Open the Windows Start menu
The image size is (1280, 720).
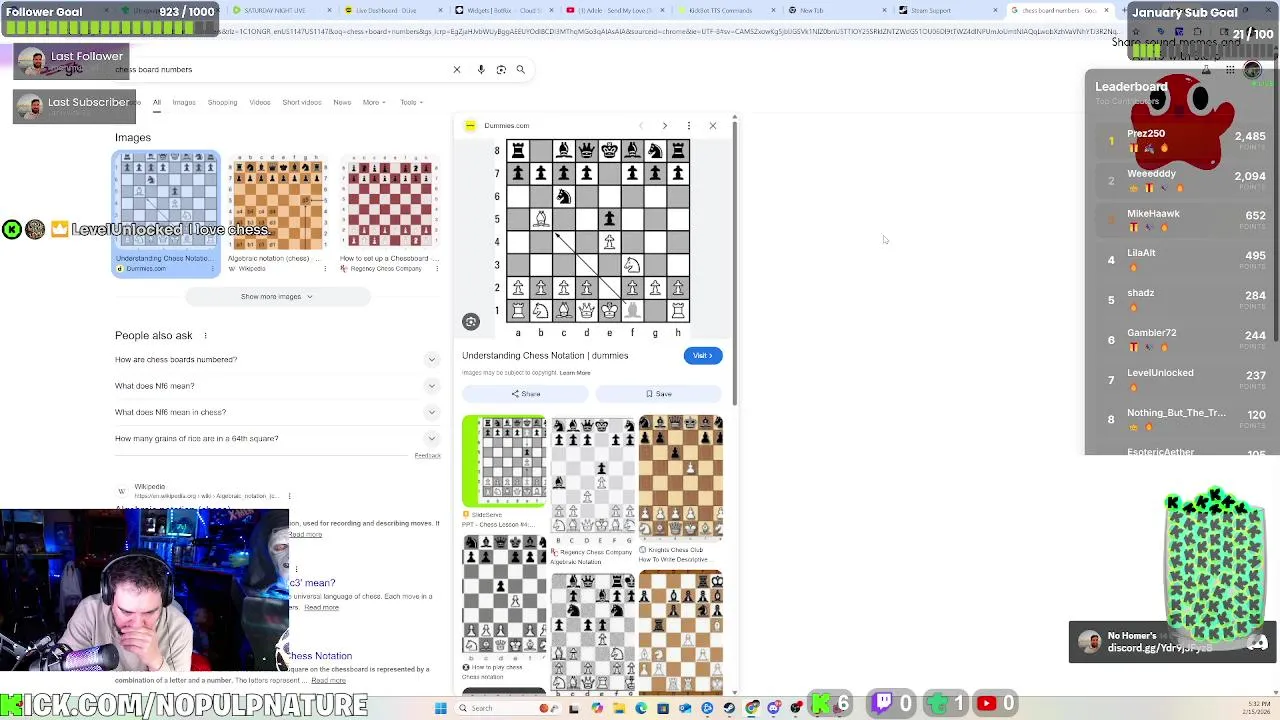tap(441, 708)
